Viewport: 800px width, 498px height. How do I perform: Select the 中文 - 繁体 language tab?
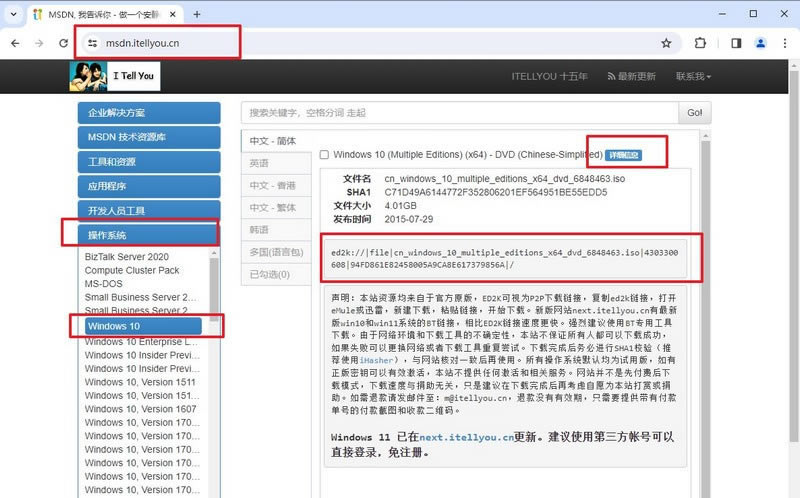[x=272, y=207]
